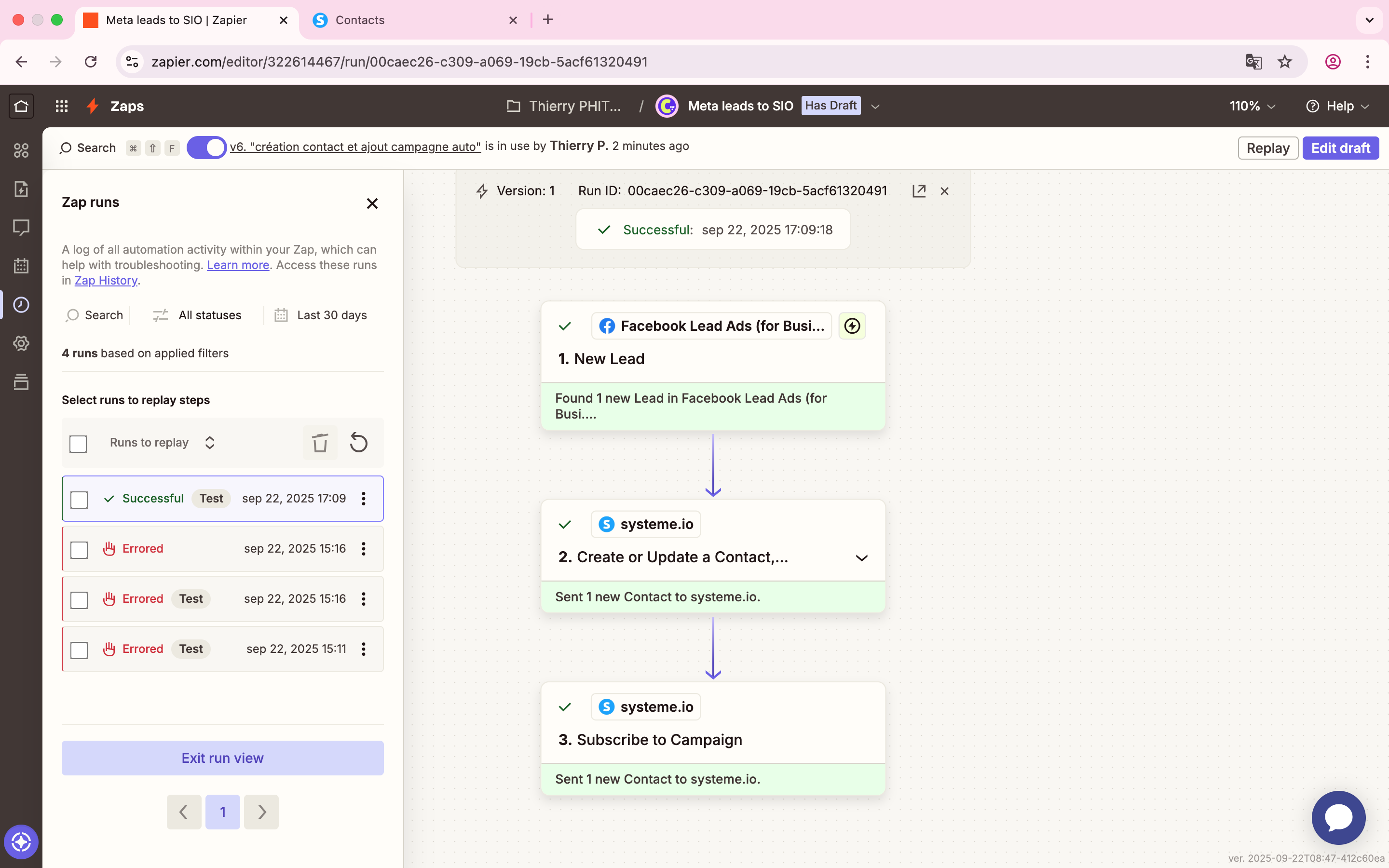The width and height of the screenshot is (1389, 868).
Task: Open the apps grid icon
Action: pyautogui.click(x=61, y=106)
